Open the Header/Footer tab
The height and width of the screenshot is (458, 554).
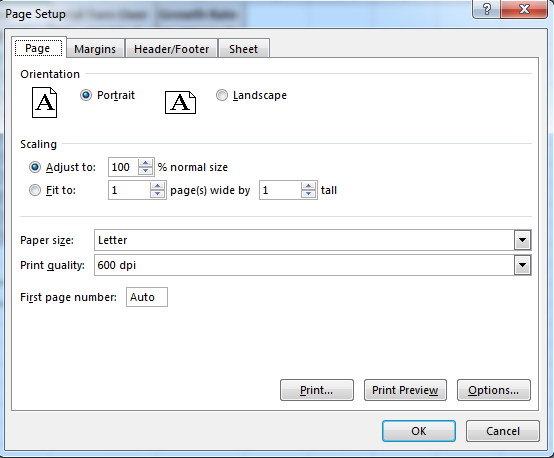tap(171, 49)
